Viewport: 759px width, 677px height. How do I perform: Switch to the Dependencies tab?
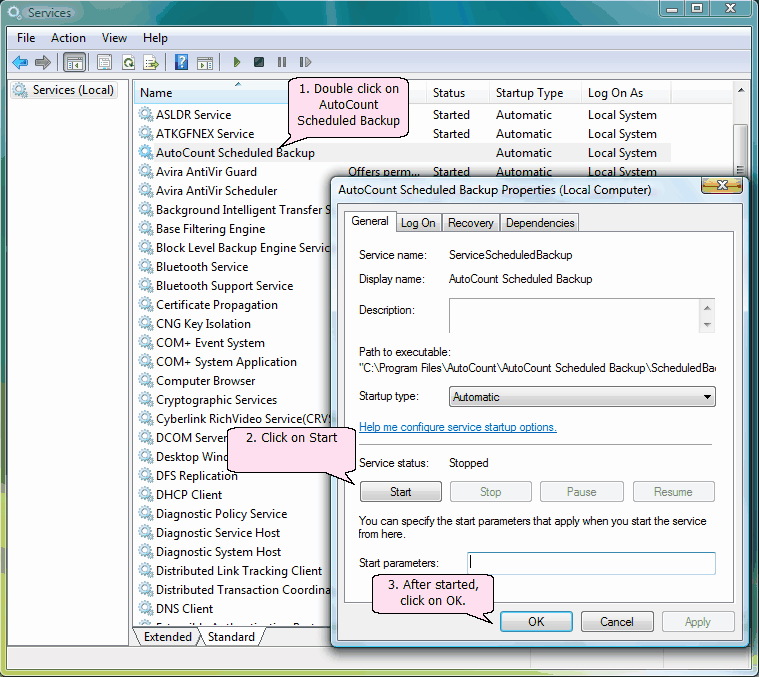coord(540,223)
